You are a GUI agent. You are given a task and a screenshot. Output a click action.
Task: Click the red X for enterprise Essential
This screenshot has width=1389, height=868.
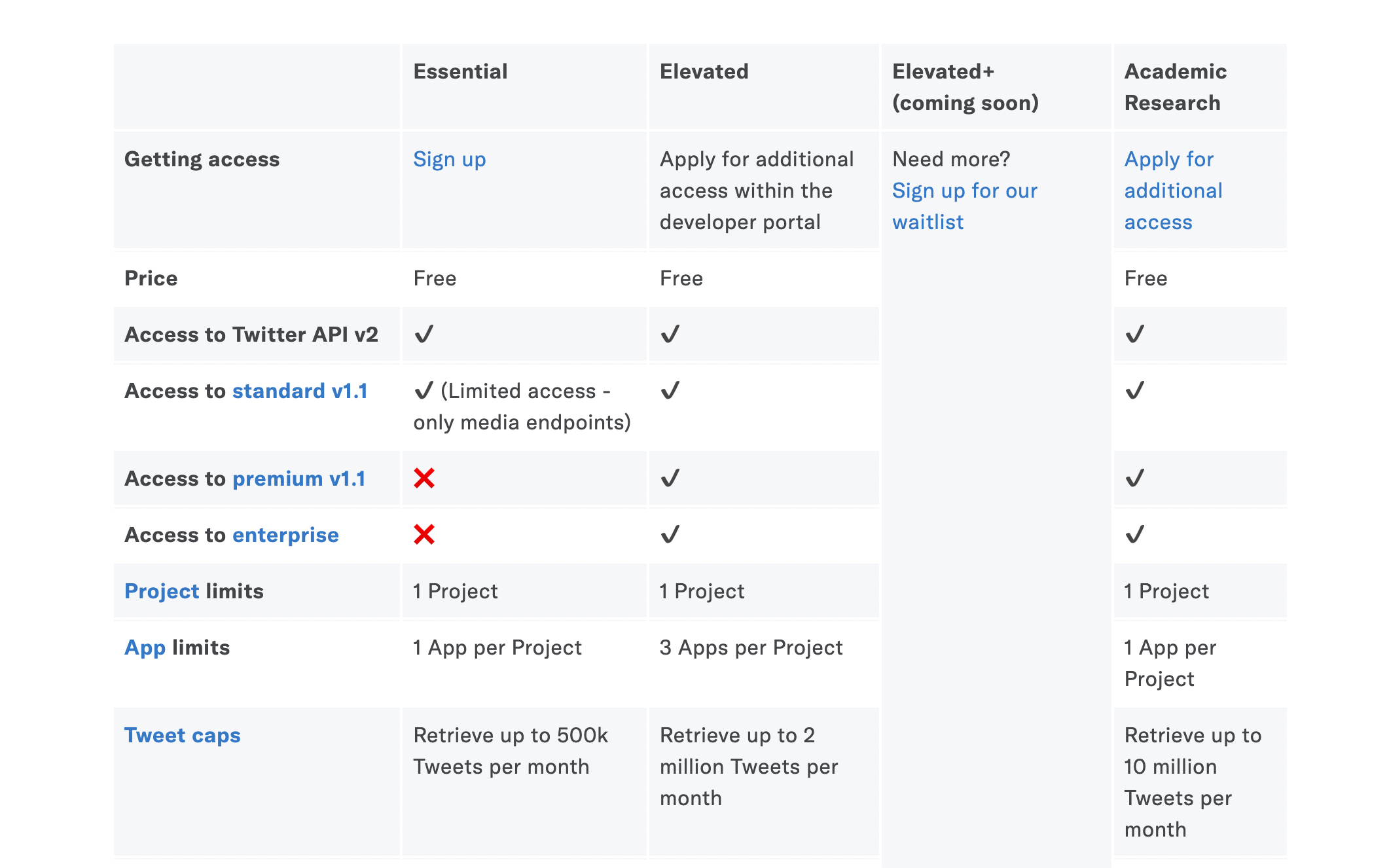pyautogui.click(x=424, y=535)
